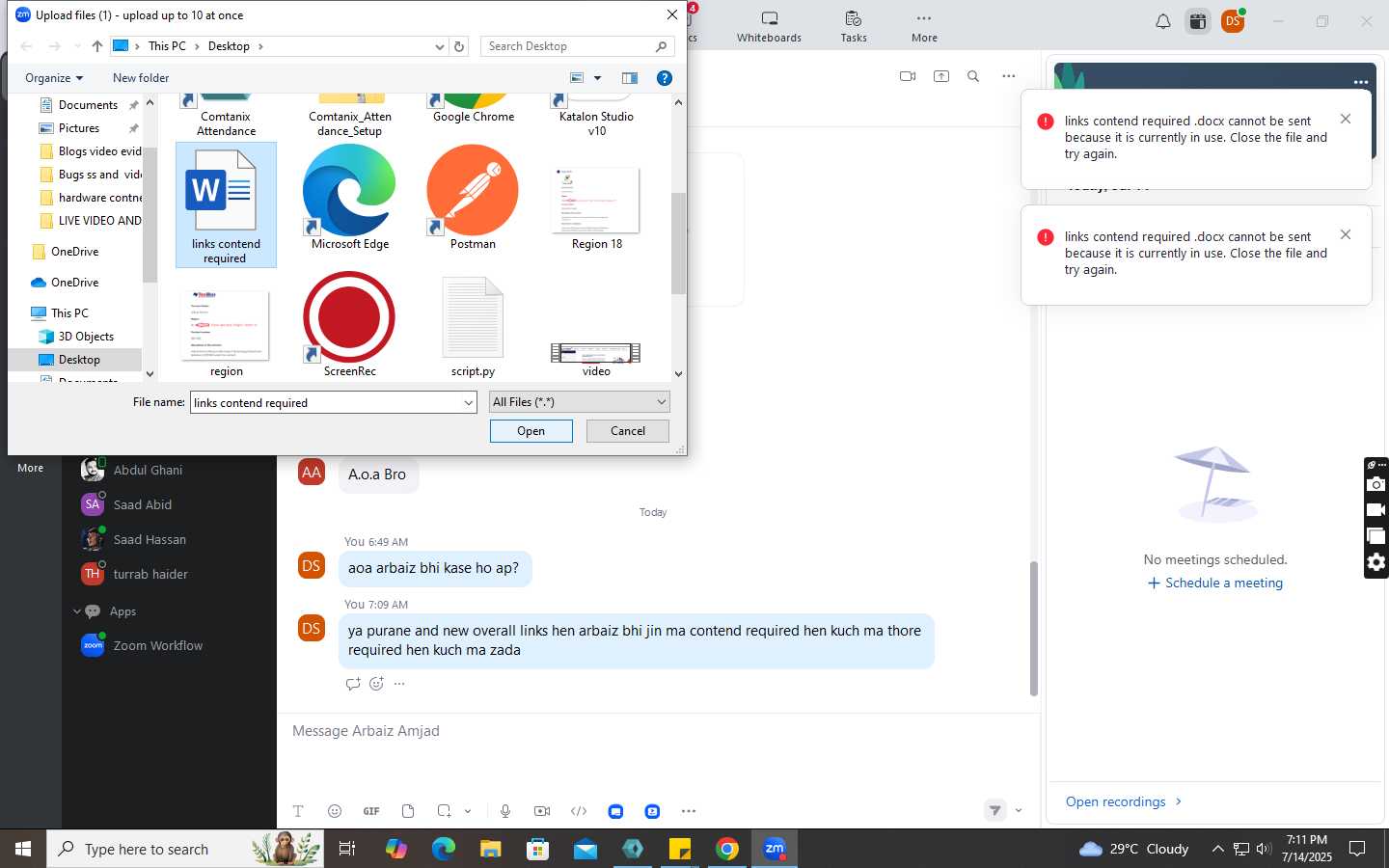
Task: Click the help question mark icon
Action: pyautogui.click(x=665, y=78)
